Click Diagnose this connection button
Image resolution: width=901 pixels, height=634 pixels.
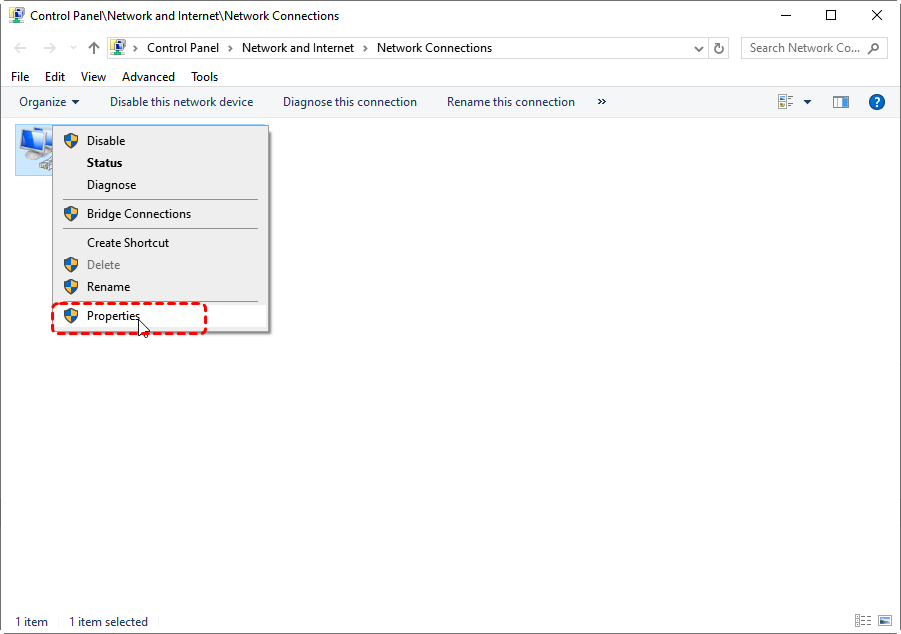[350, 102]
